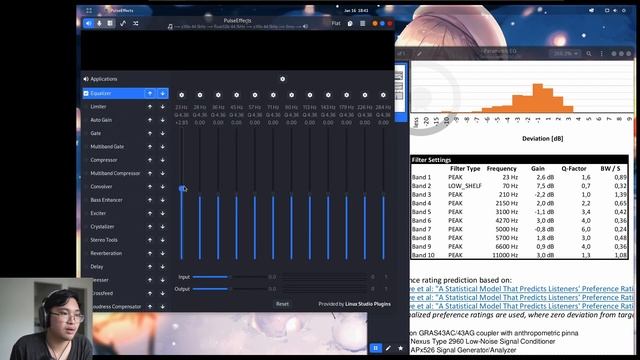Click the pause icon at bottom right

pos(376,348)
